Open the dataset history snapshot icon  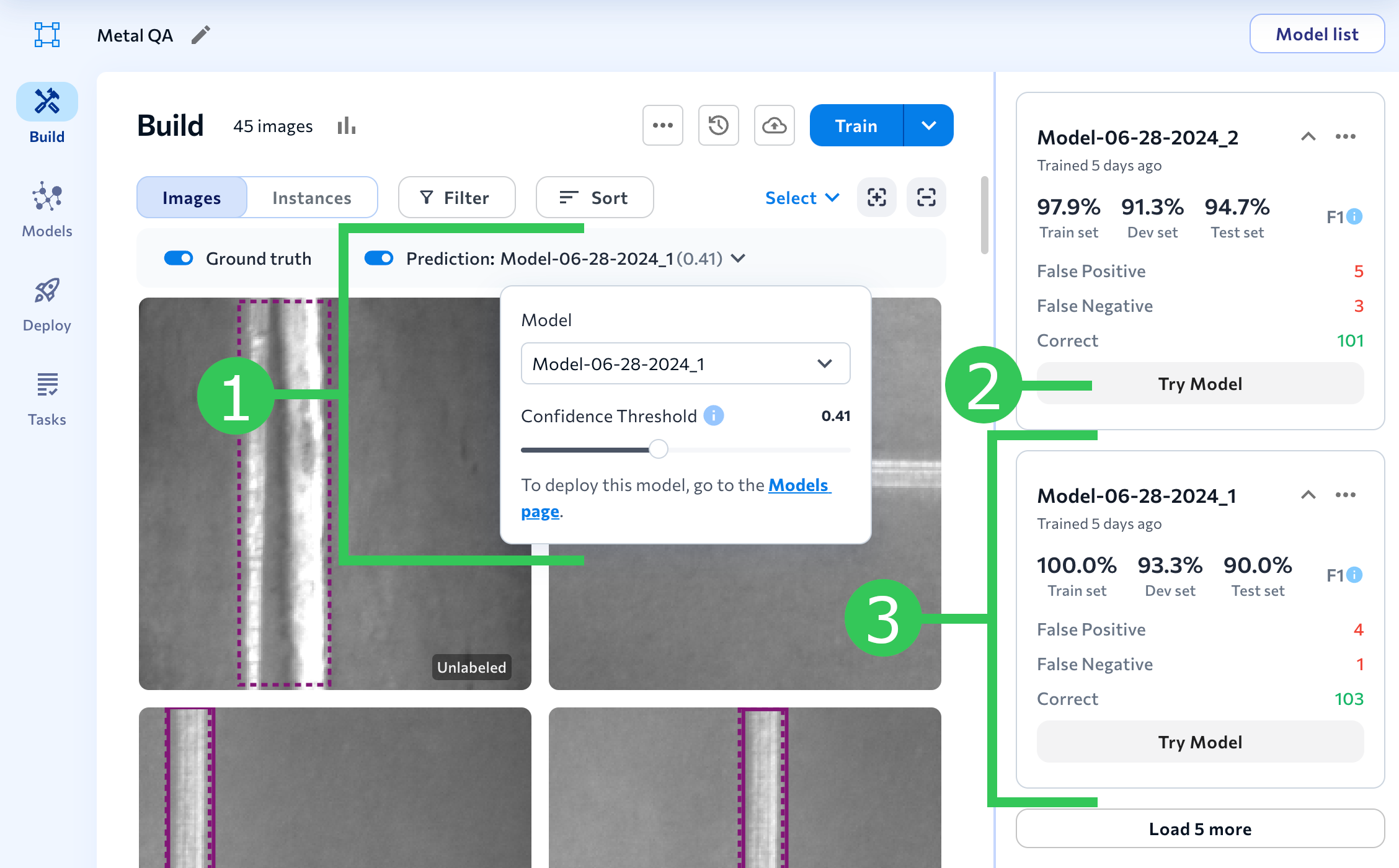click(x=719, y=125)
